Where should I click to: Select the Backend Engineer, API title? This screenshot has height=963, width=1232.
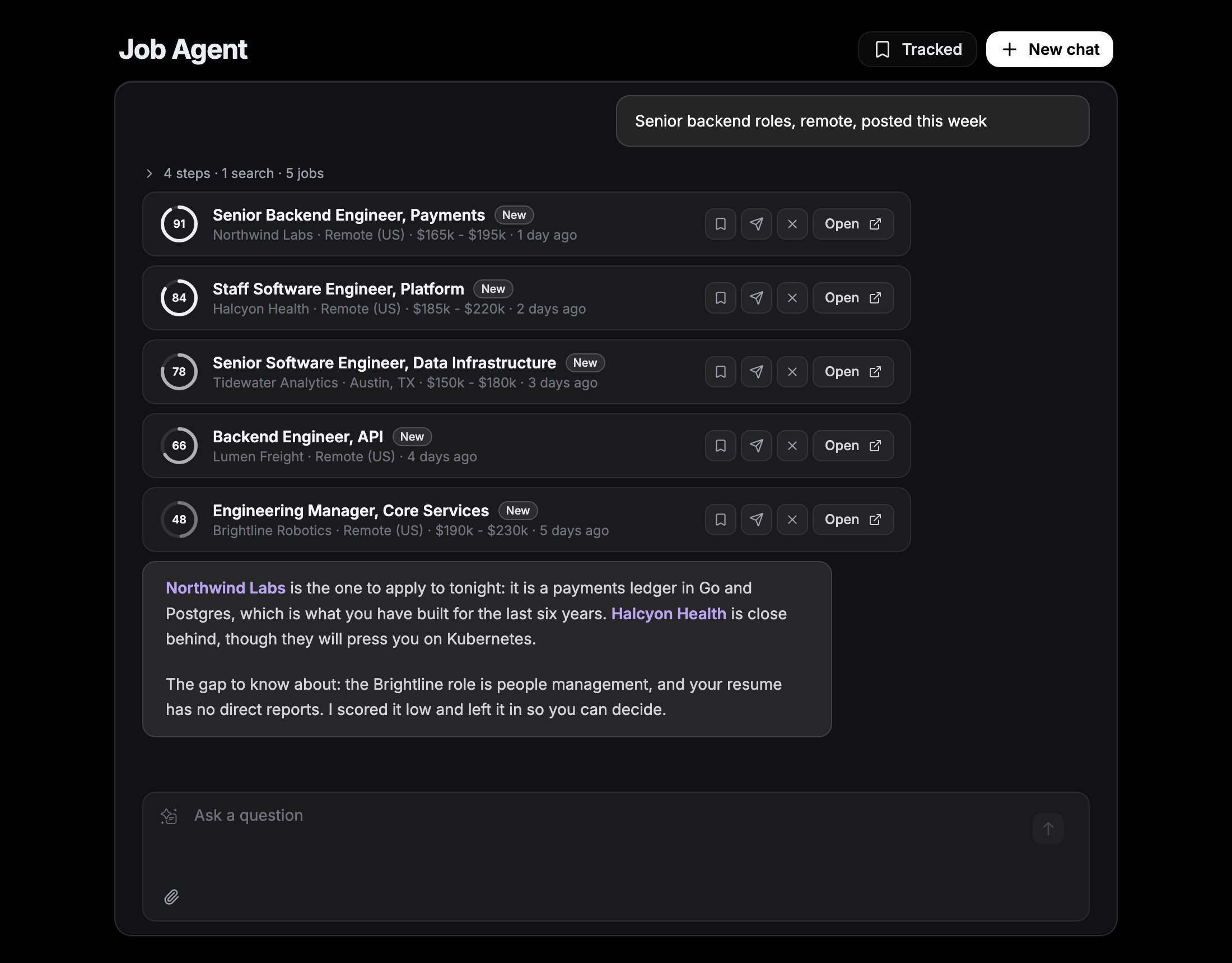[298, 437]
